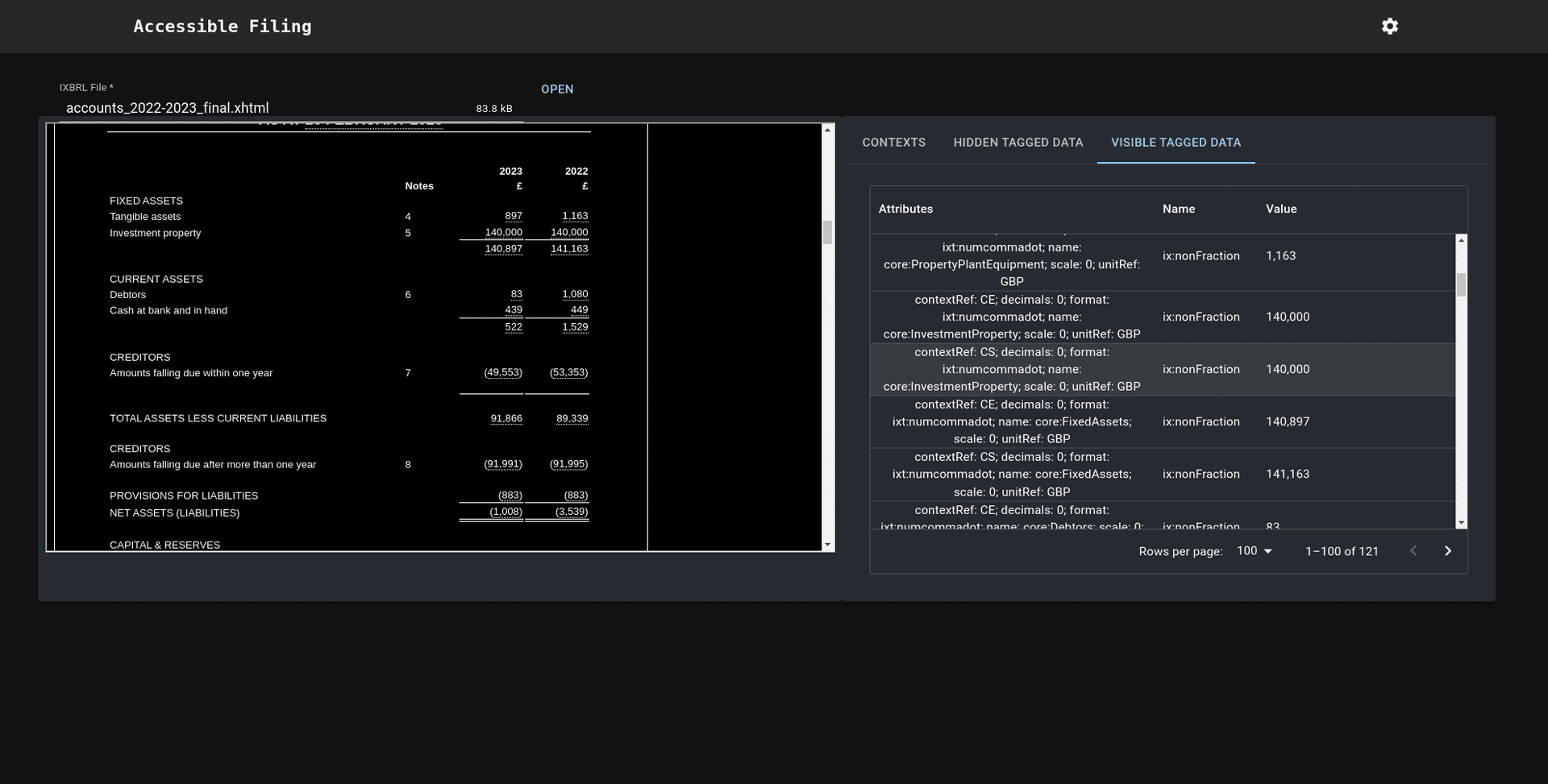Click the Name column header

pos(1179,209)
